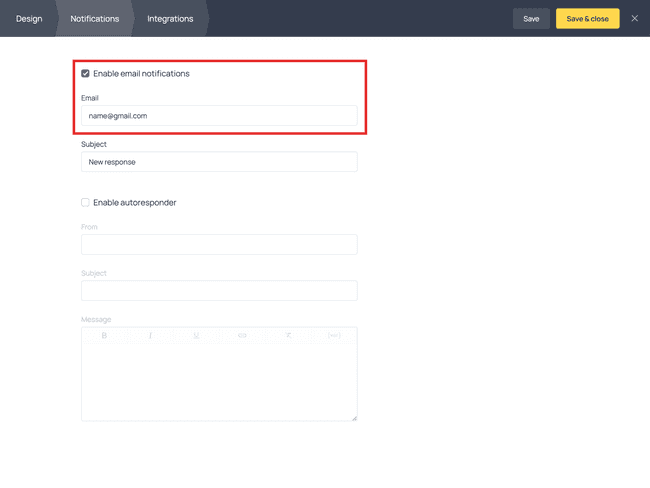Insert a variable in the Message editor

334,335
